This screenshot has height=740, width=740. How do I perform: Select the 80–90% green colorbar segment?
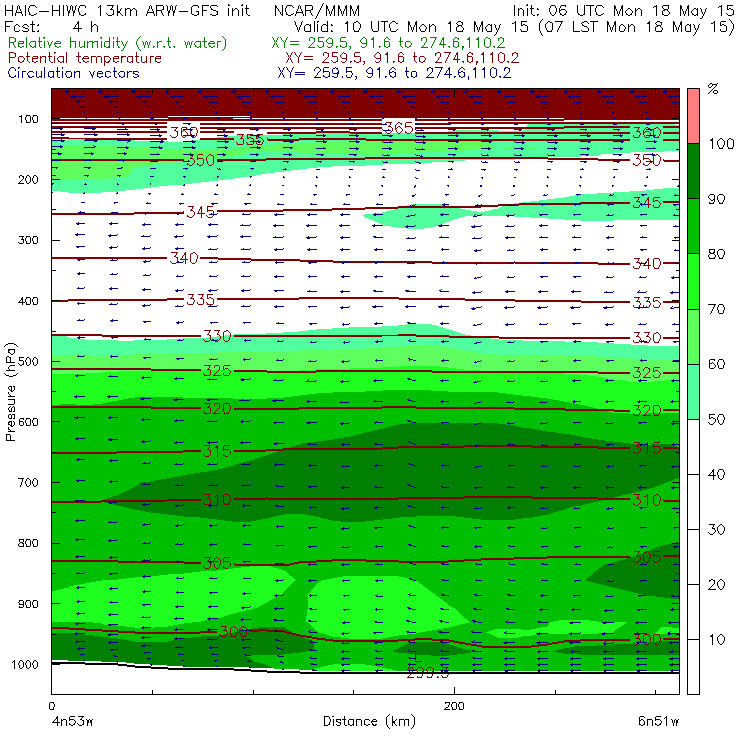(693, 226)
